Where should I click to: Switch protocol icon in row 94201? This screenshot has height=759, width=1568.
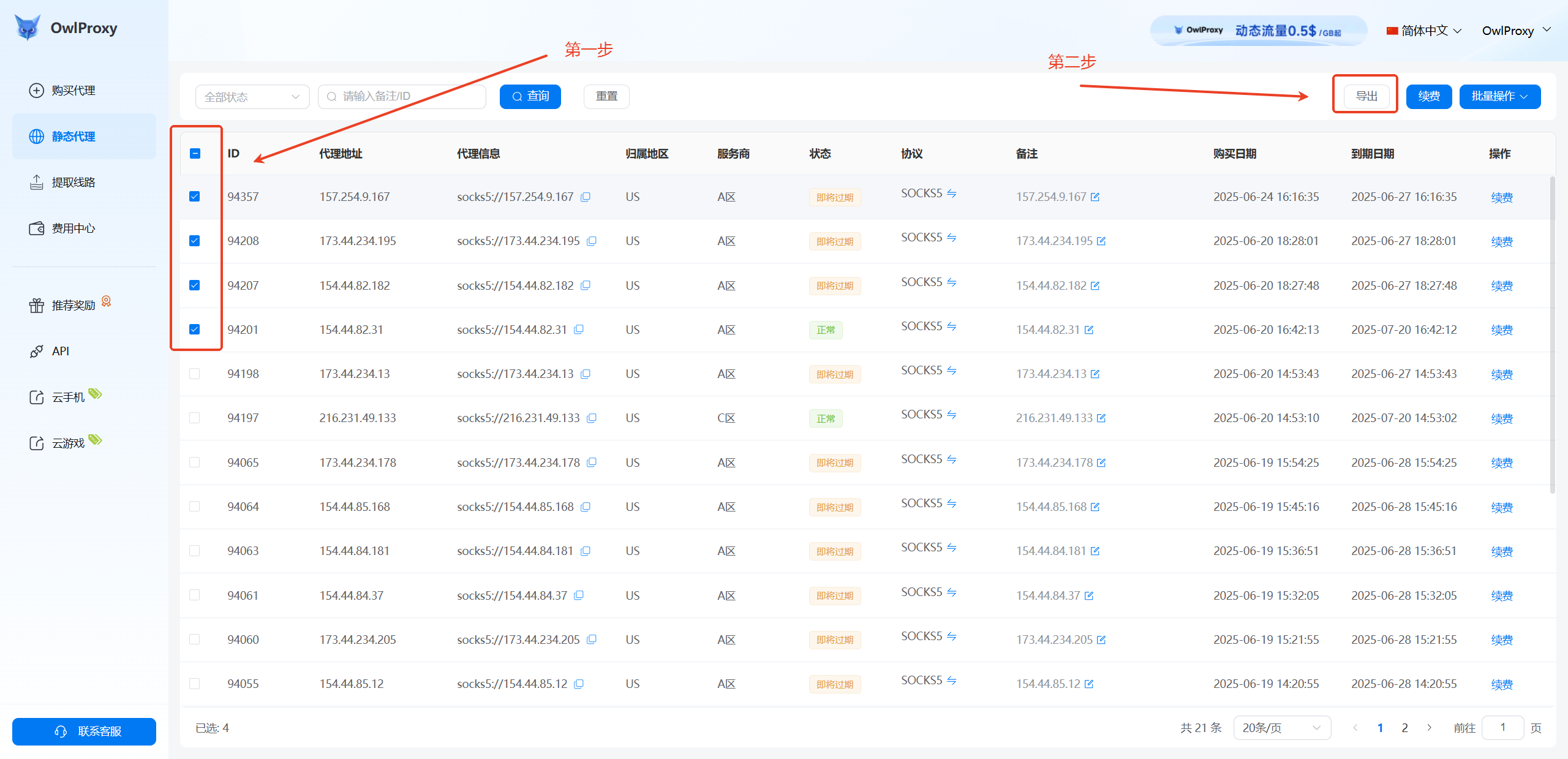pos(952,326)
